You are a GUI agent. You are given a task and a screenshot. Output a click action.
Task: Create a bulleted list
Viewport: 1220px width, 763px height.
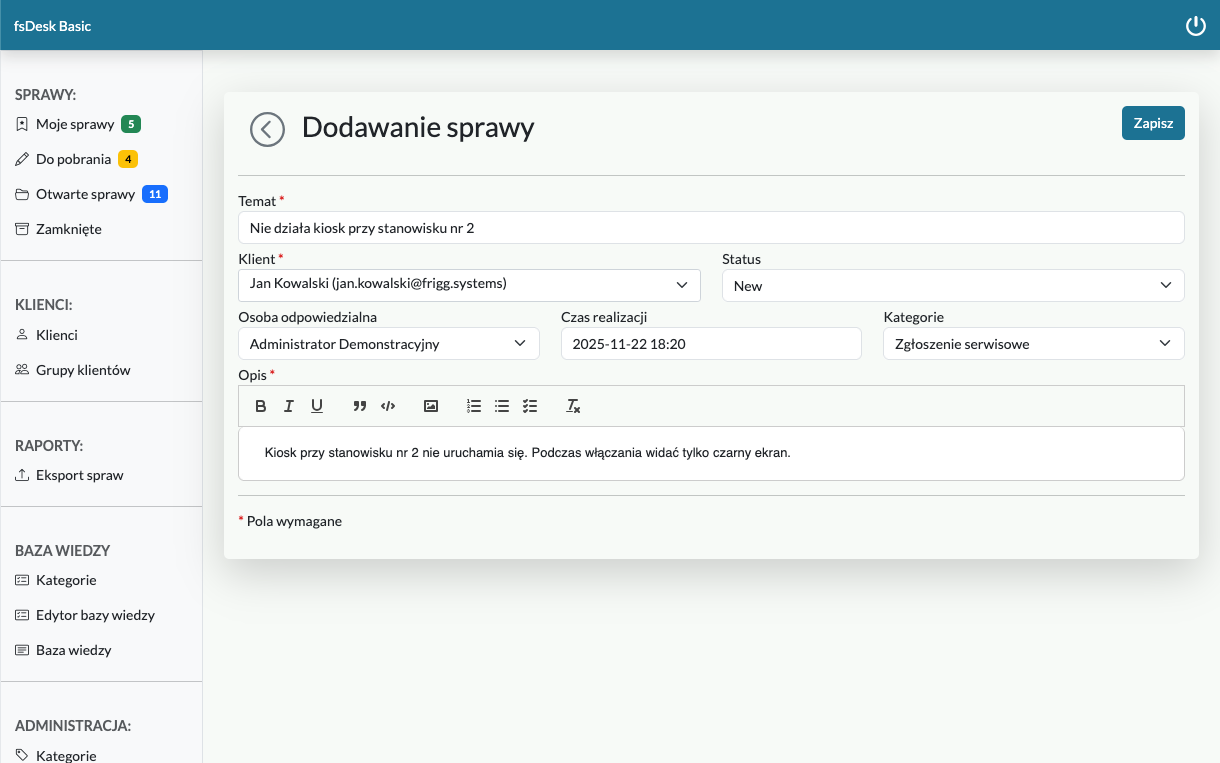[502, 406]
